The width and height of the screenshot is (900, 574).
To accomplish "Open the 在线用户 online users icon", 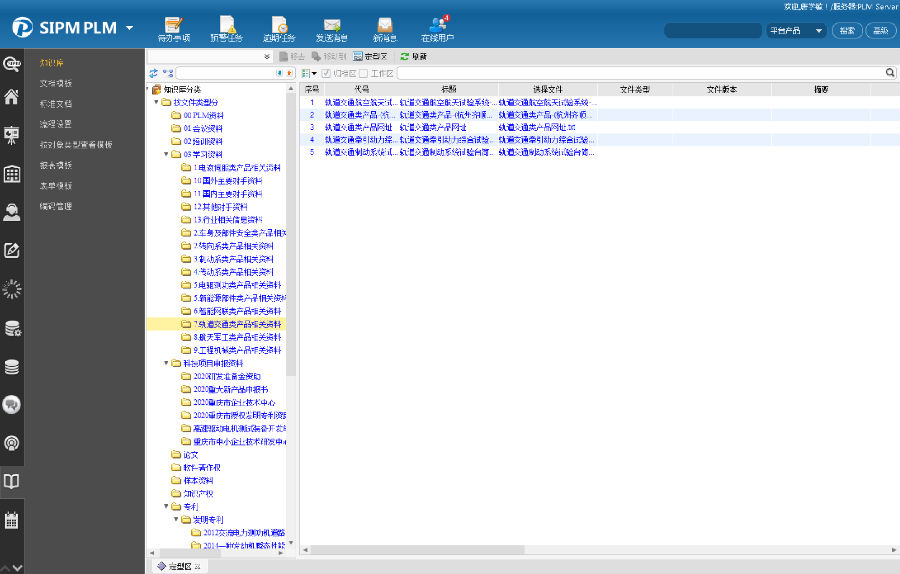I will [x=437, y=26].
